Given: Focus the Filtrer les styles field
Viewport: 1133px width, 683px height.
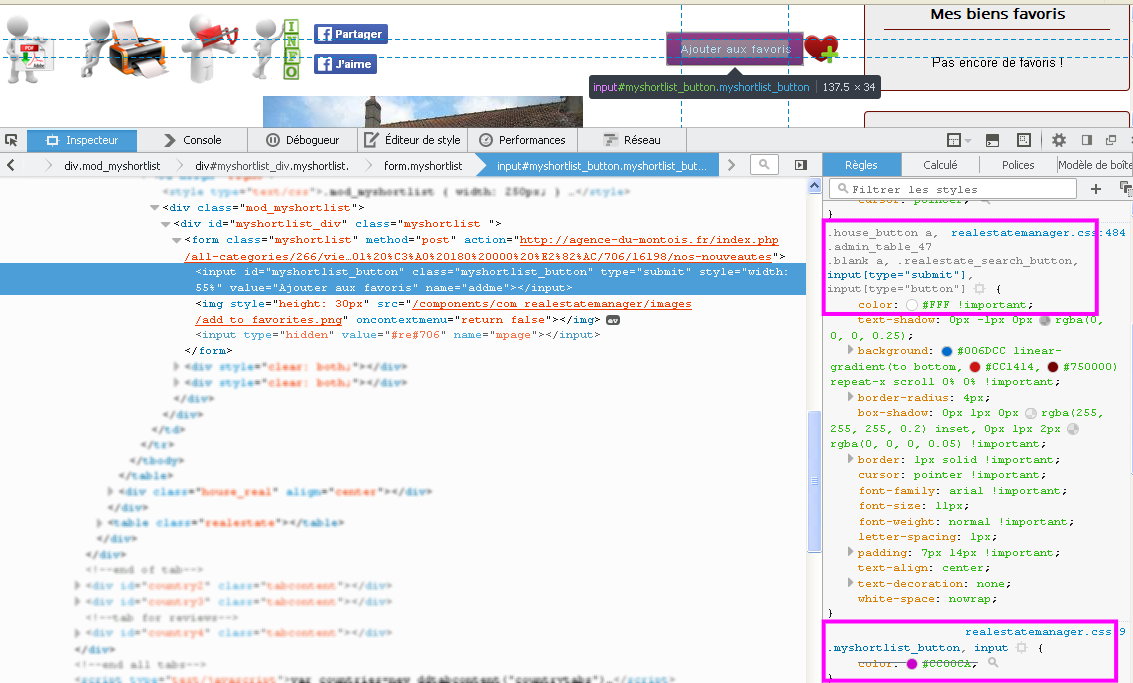Looking at the screenshot, I should coord(953,189).
